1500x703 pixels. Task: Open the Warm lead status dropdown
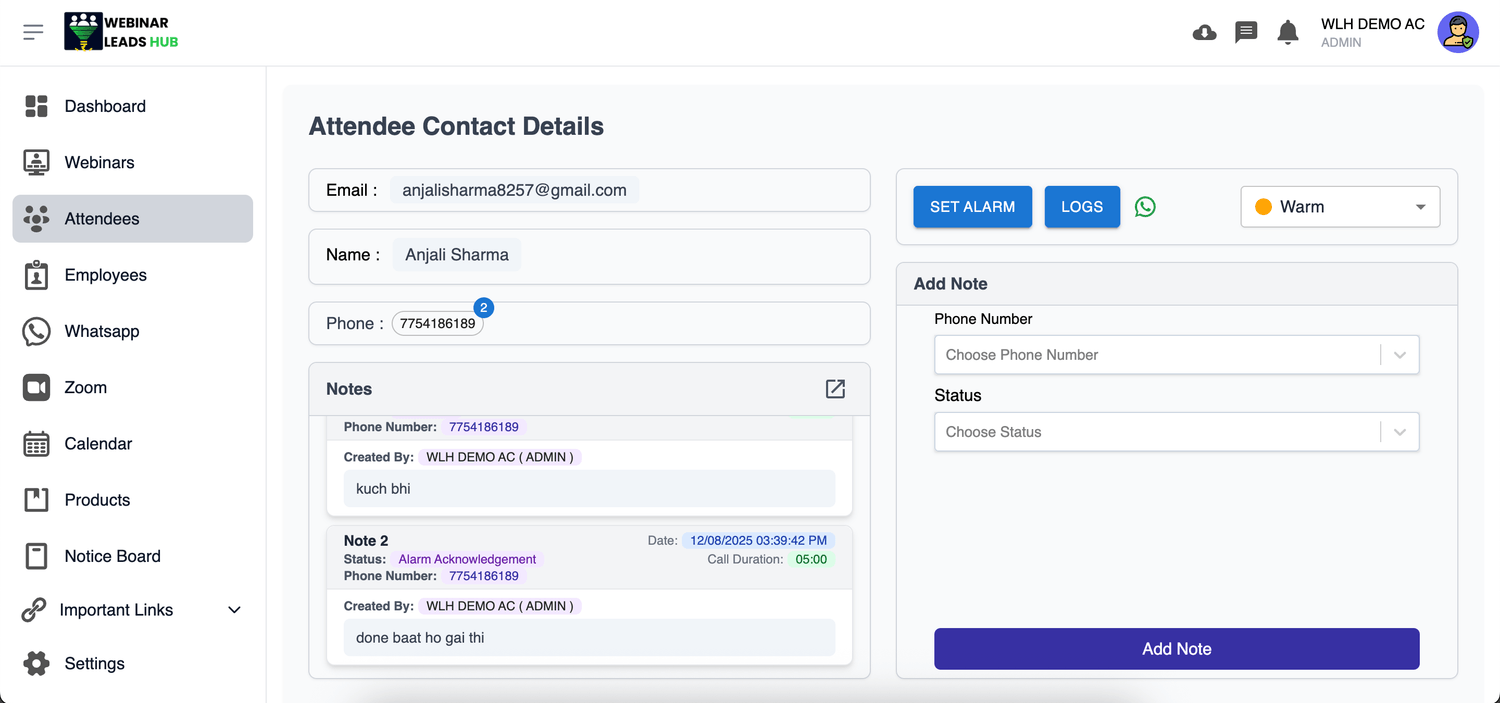click(x=1340, y=207)
